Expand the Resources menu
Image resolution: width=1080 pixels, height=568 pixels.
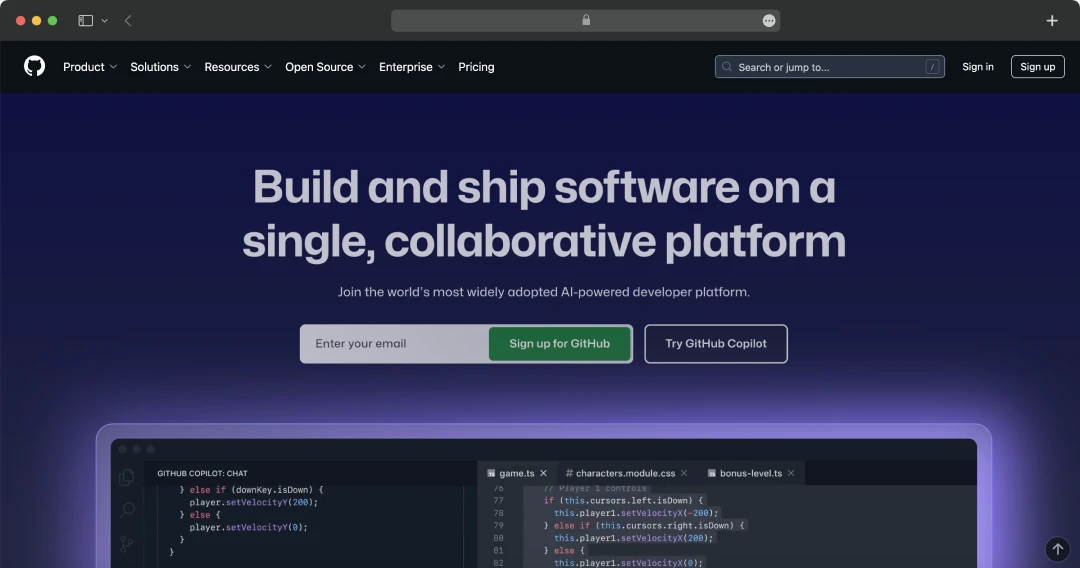(x=238, y=67)
